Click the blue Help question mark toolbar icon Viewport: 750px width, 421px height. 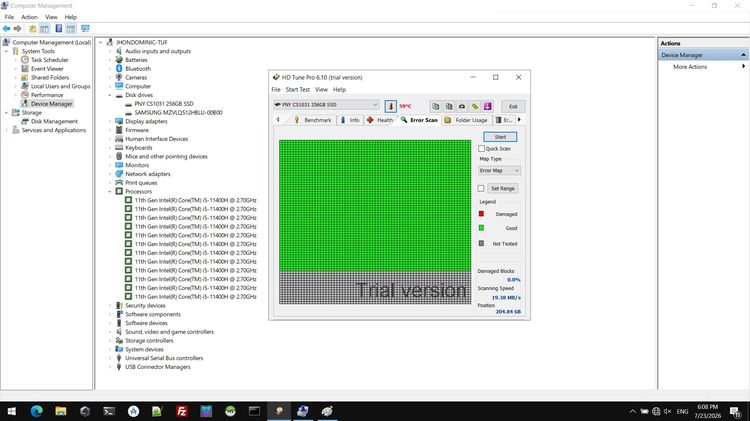(58, 29)
